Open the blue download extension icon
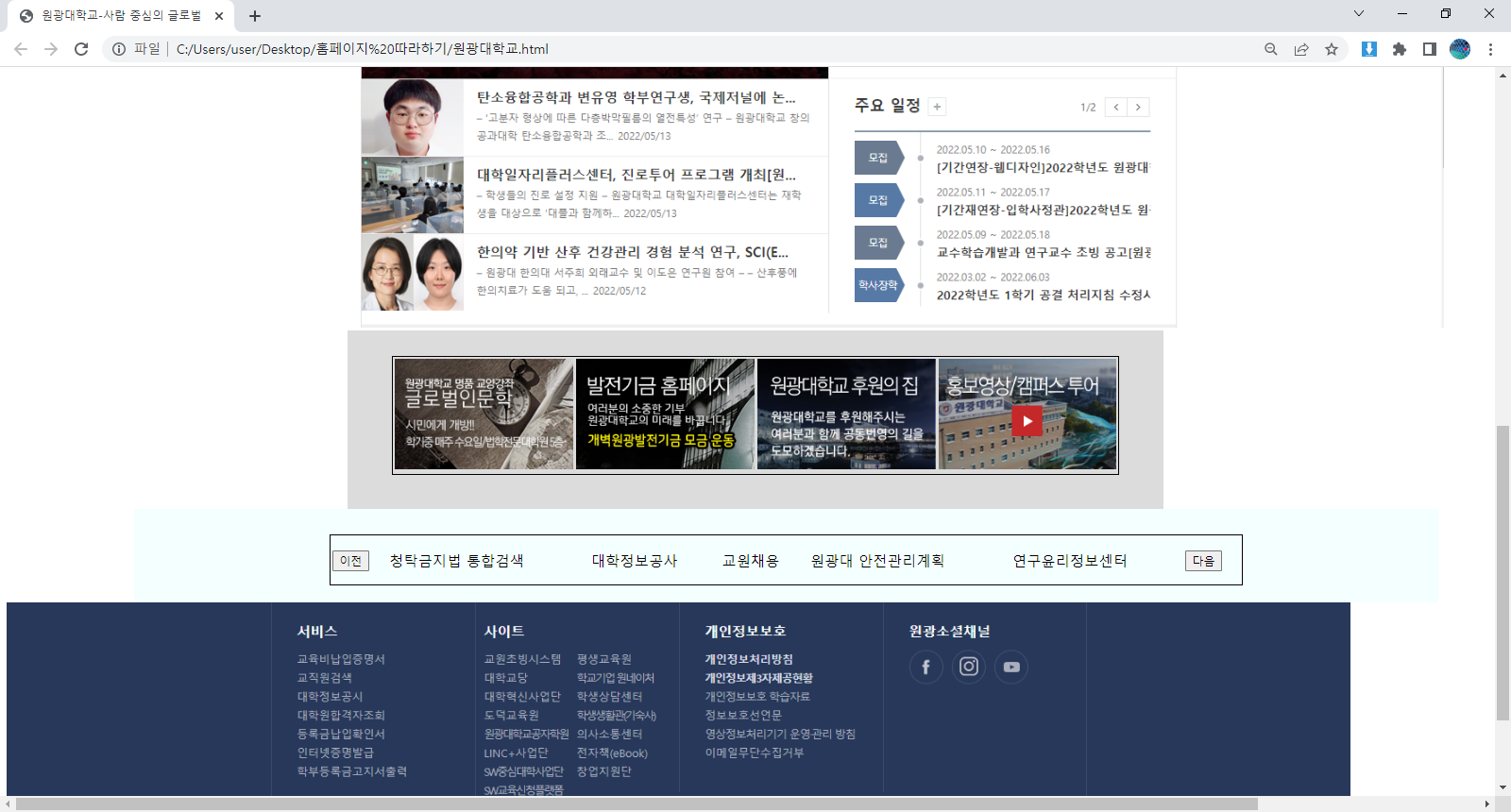The image size is (1511, 812). 1368,49
